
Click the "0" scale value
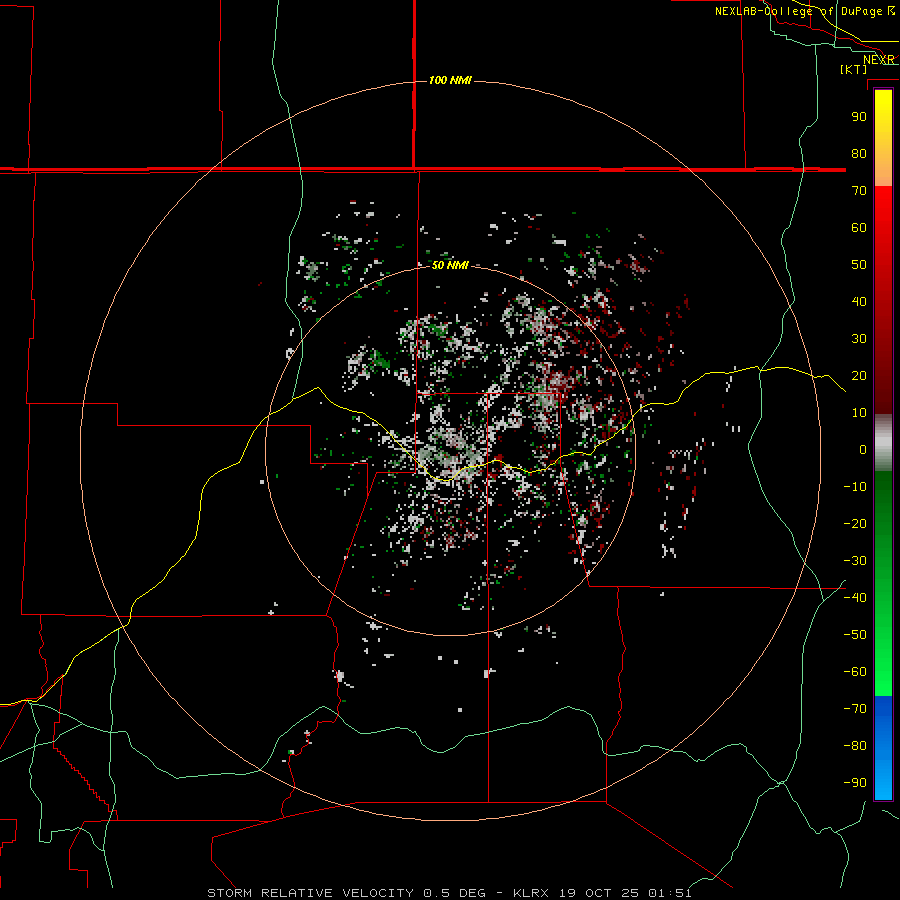[x=863, y=449]
